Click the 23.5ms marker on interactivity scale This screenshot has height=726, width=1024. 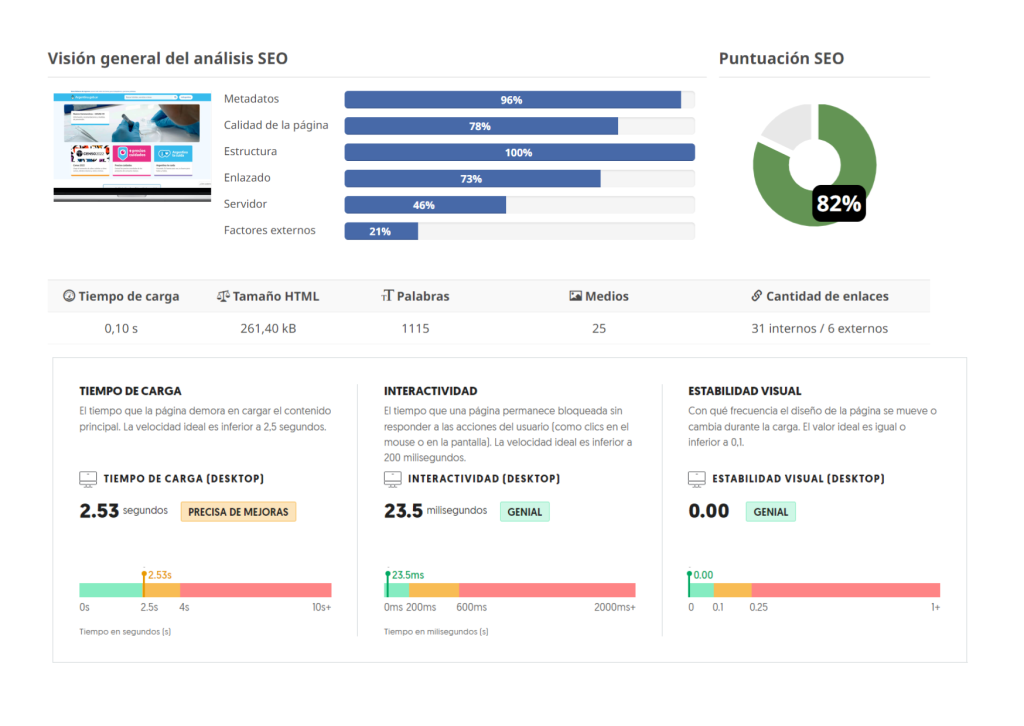click(388, 576)
